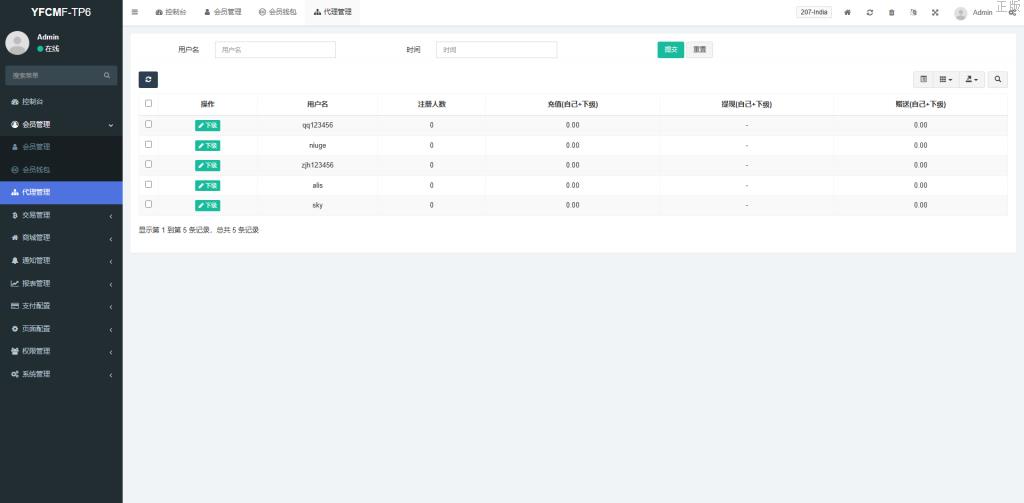The image size is (1024, 503).
Task: Open the table search magnifier icon
Action: pos(997,79)
